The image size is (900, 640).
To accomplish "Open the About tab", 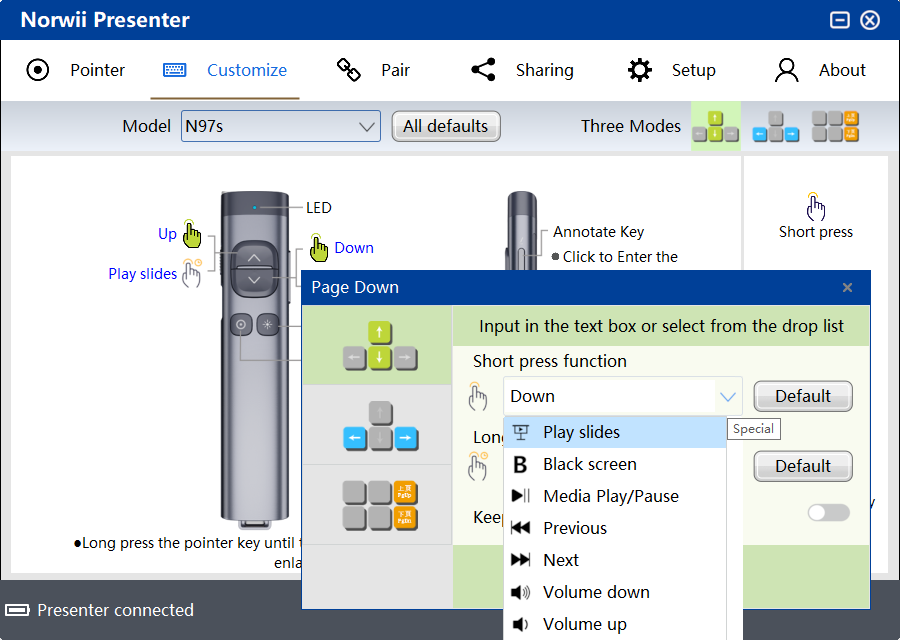I will point(820,70).
